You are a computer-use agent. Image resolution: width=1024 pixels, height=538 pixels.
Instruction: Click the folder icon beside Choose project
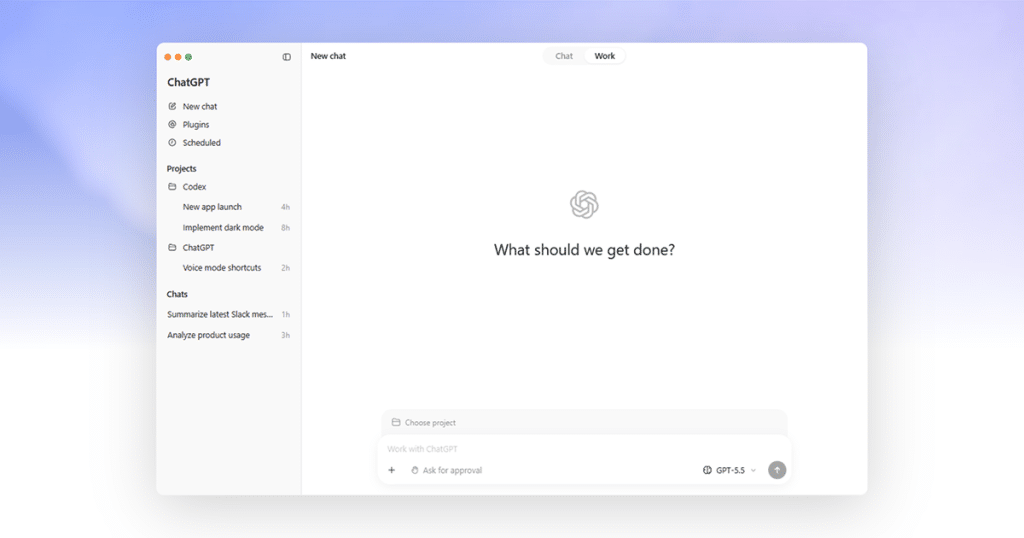(396, 422)
